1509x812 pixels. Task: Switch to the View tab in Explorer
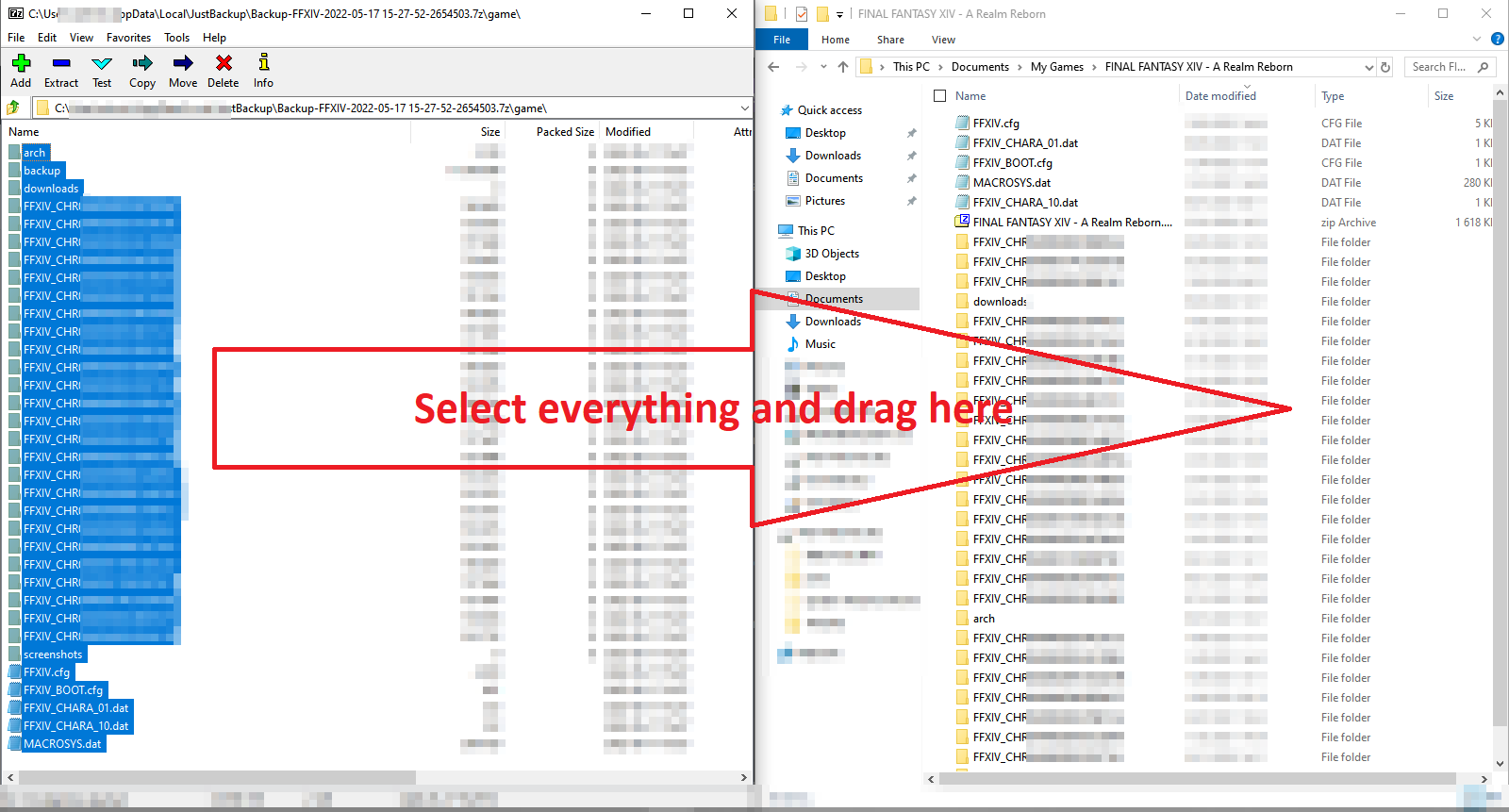(x=943, y=40)
